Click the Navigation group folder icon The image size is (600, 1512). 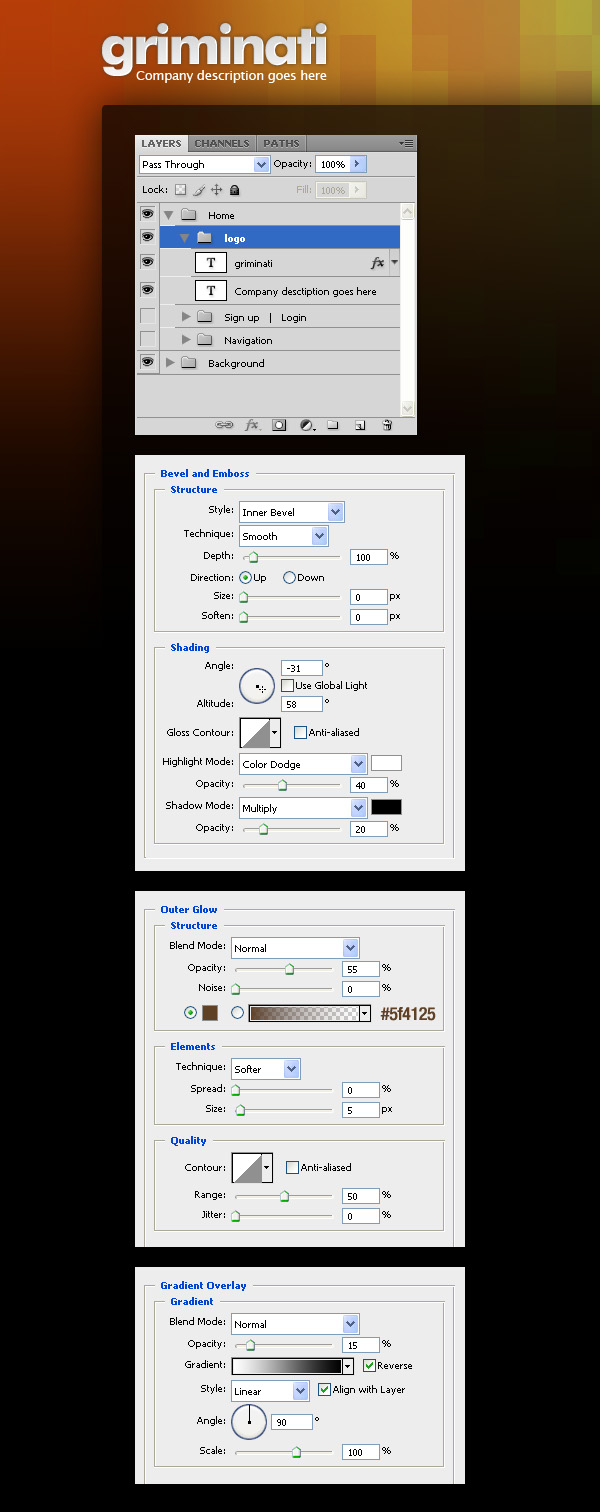coord(204,340)
